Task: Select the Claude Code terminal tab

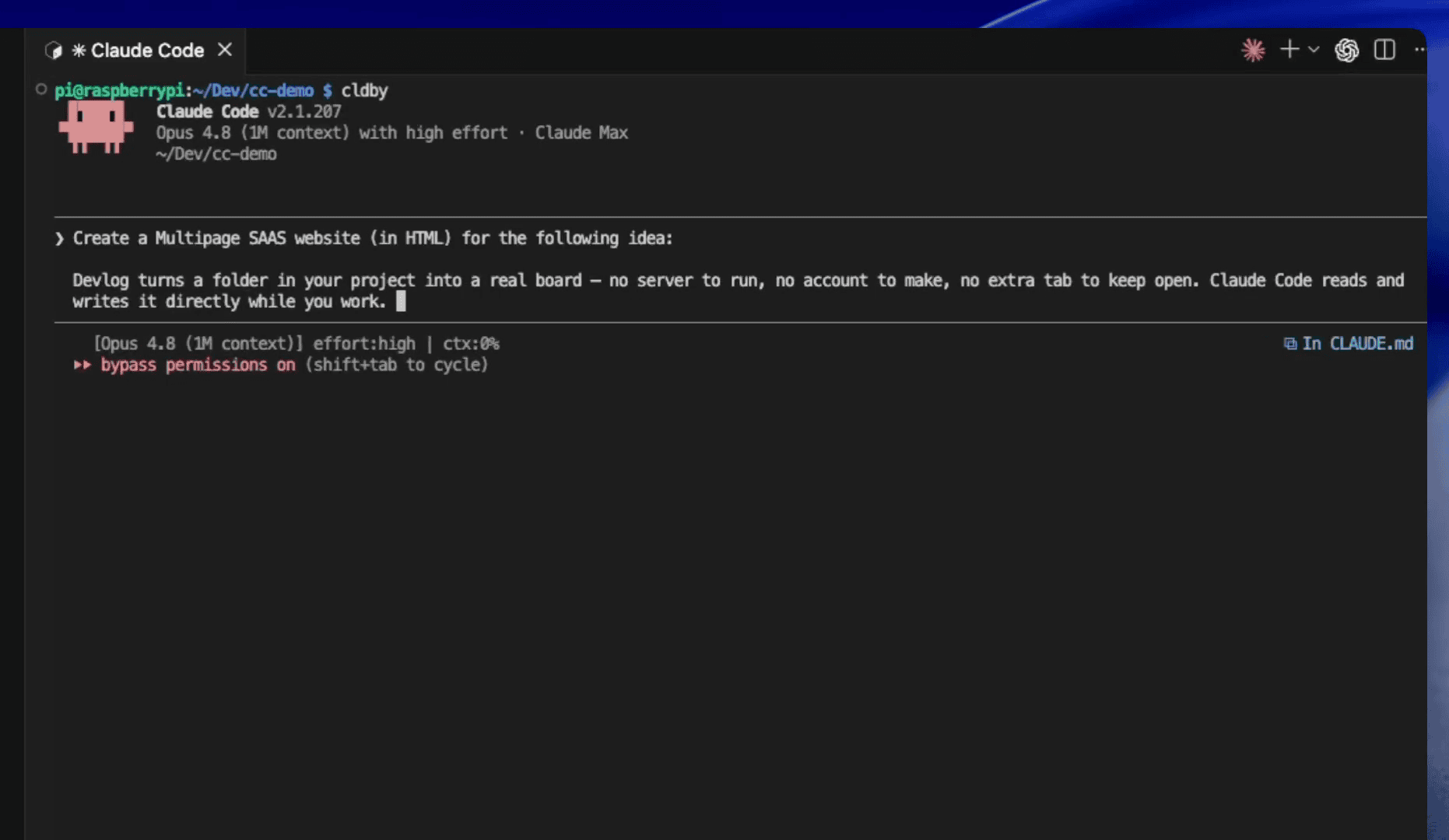Action: click(x=136, y=51)
